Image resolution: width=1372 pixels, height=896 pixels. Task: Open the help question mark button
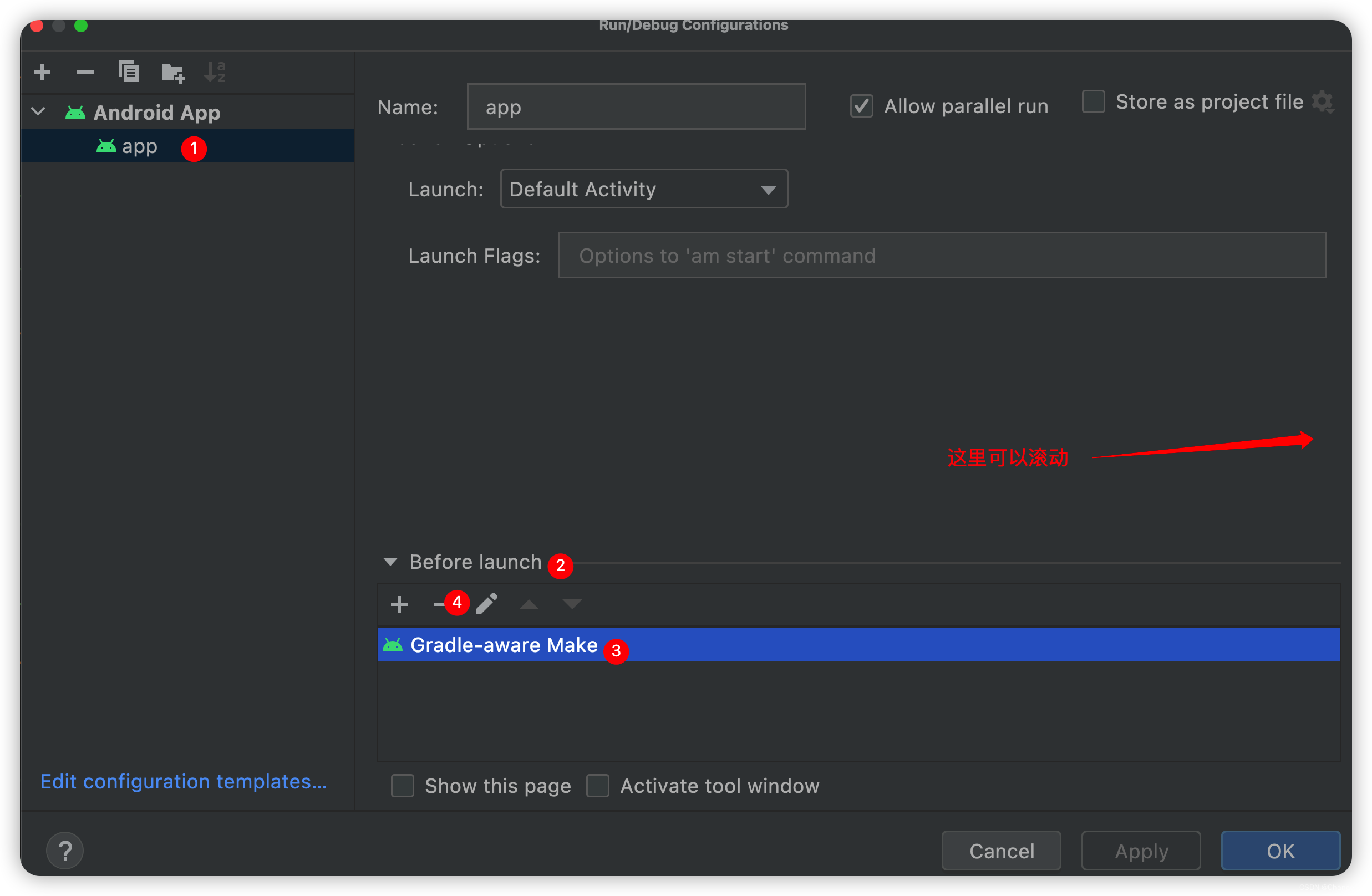pos(64,851)
